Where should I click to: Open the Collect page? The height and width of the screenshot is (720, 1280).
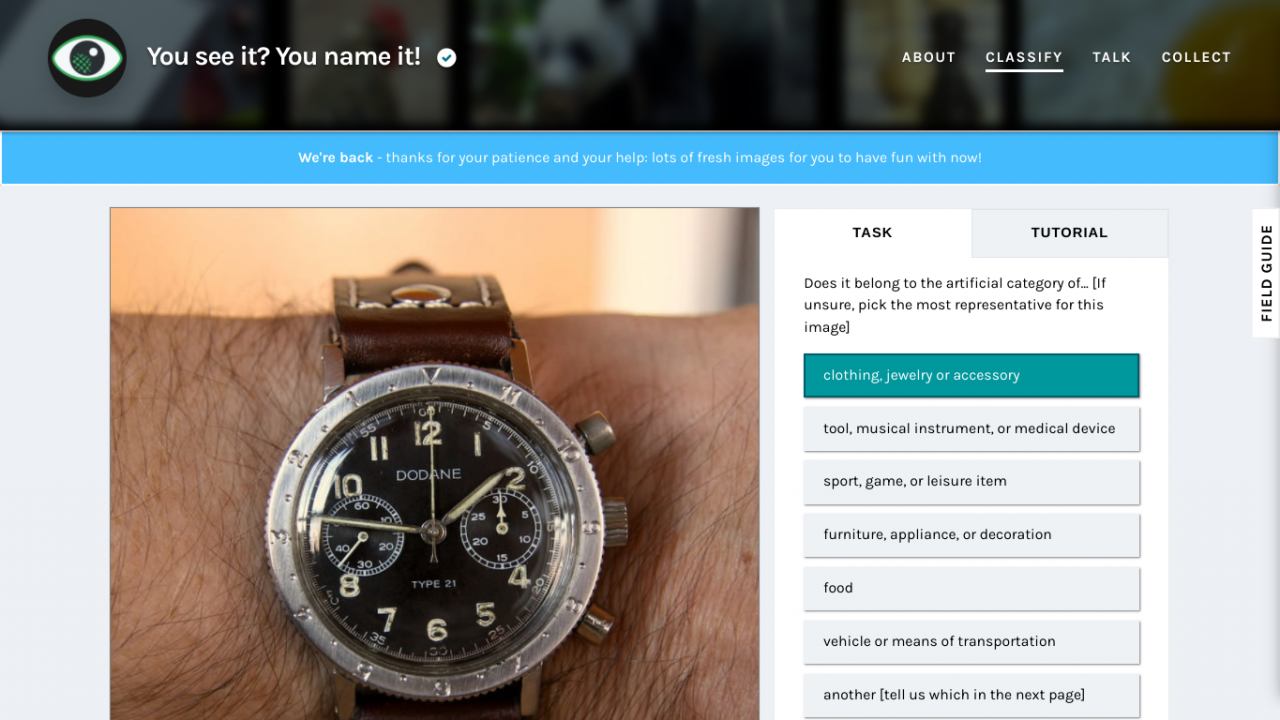click(1196, 57)
